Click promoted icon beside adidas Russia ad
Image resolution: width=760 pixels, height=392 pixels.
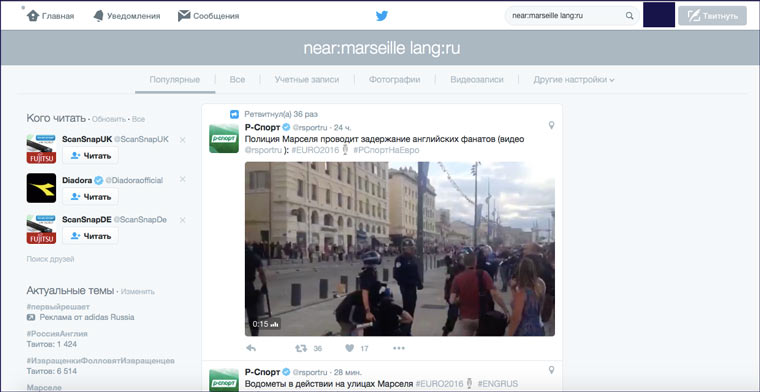(31, 317)
